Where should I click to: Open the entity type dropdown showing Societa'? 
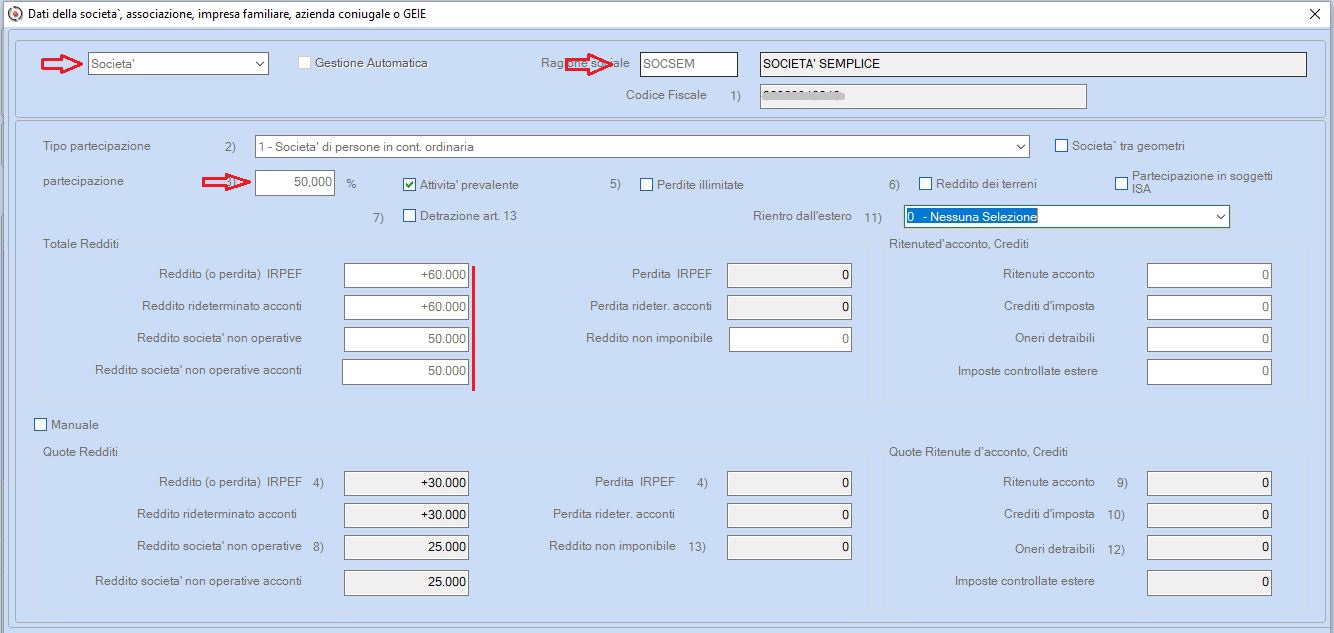[x=178, y=64]
